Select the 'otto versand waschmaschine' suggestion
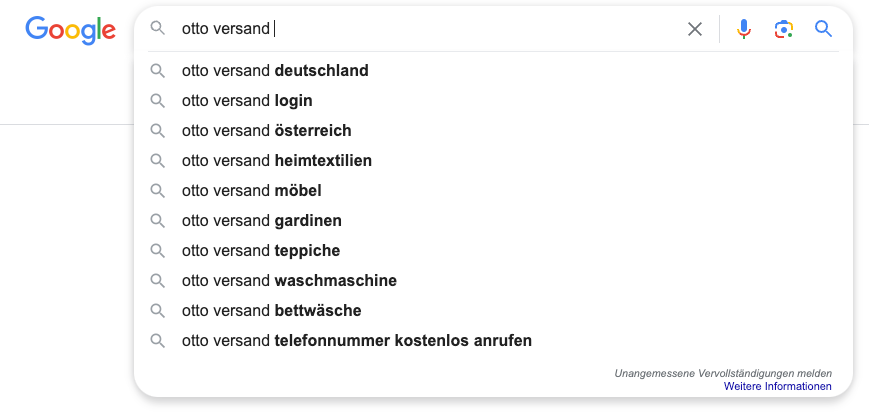The height and width of the screenshot is (413, 869). click(x=289, y=281)
